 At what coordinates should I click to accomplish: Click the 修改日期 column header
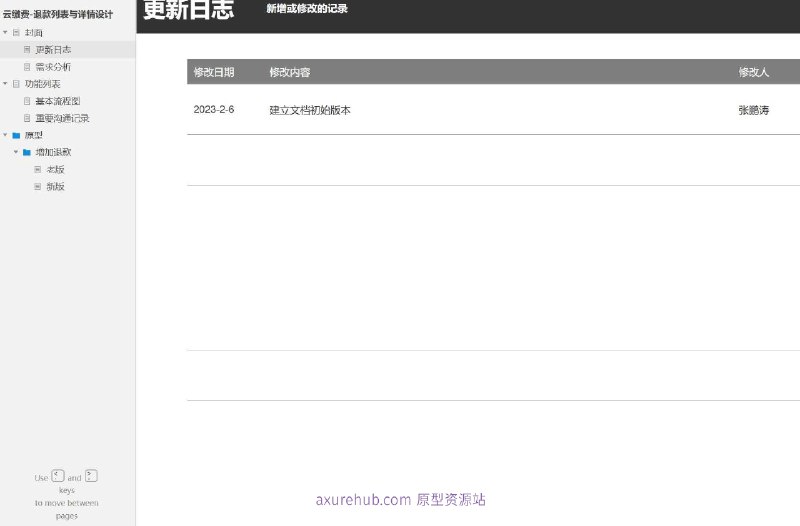point(214,72)
